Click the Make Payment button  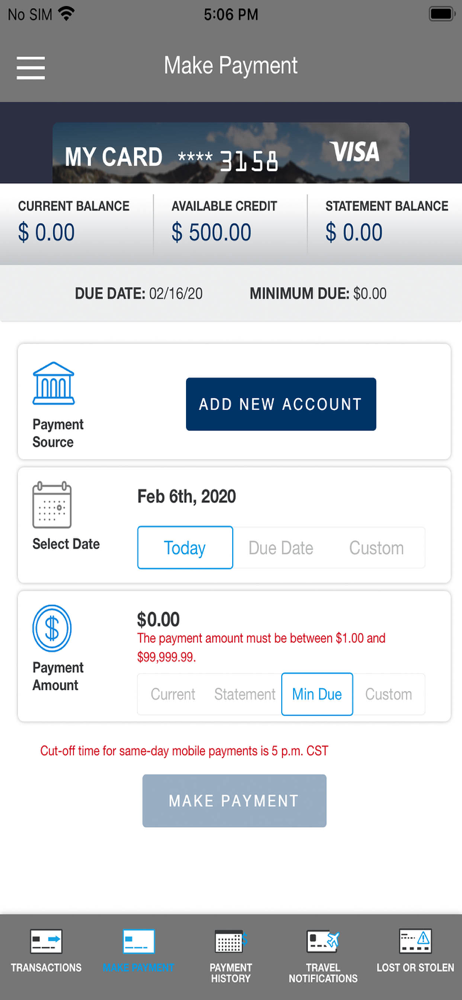click(234, 801)
